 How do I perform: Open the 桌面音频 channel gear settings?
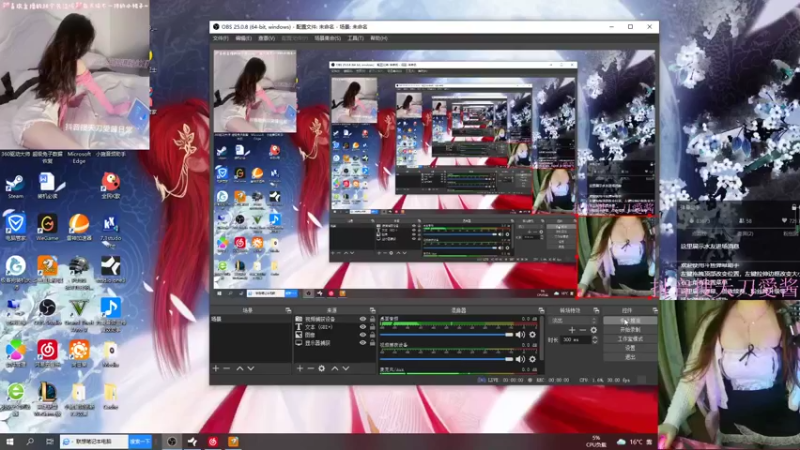[x=533, y=335]
